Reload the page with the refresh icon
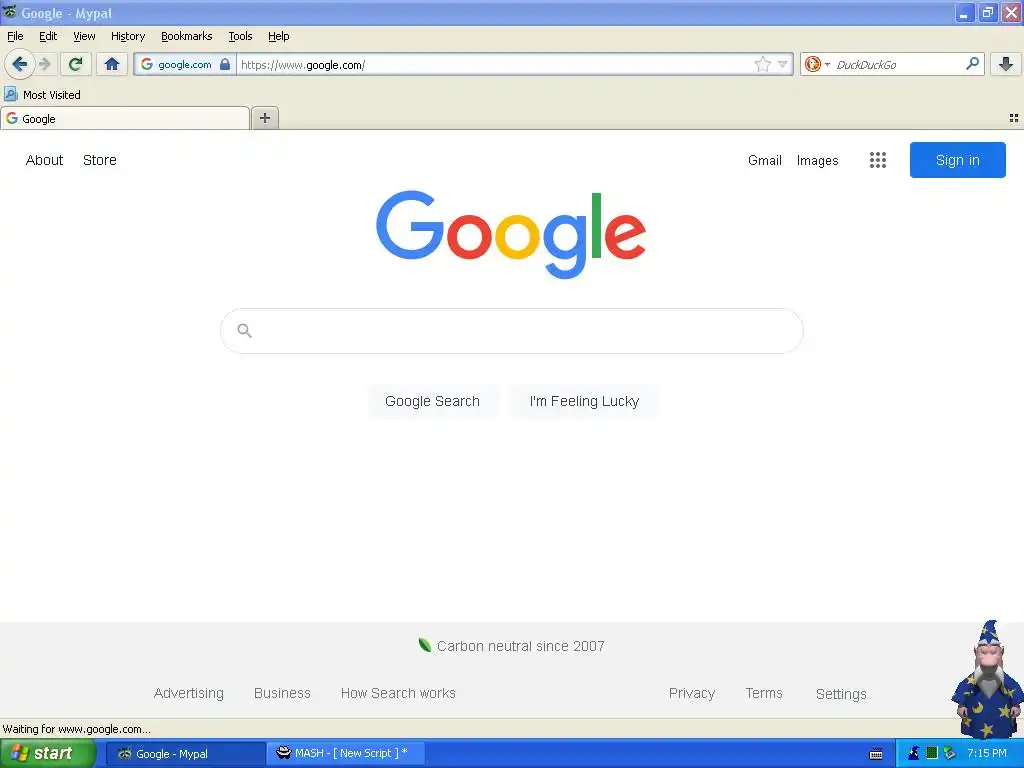The width and height of the screenshot is (1024, 768). 76,64
